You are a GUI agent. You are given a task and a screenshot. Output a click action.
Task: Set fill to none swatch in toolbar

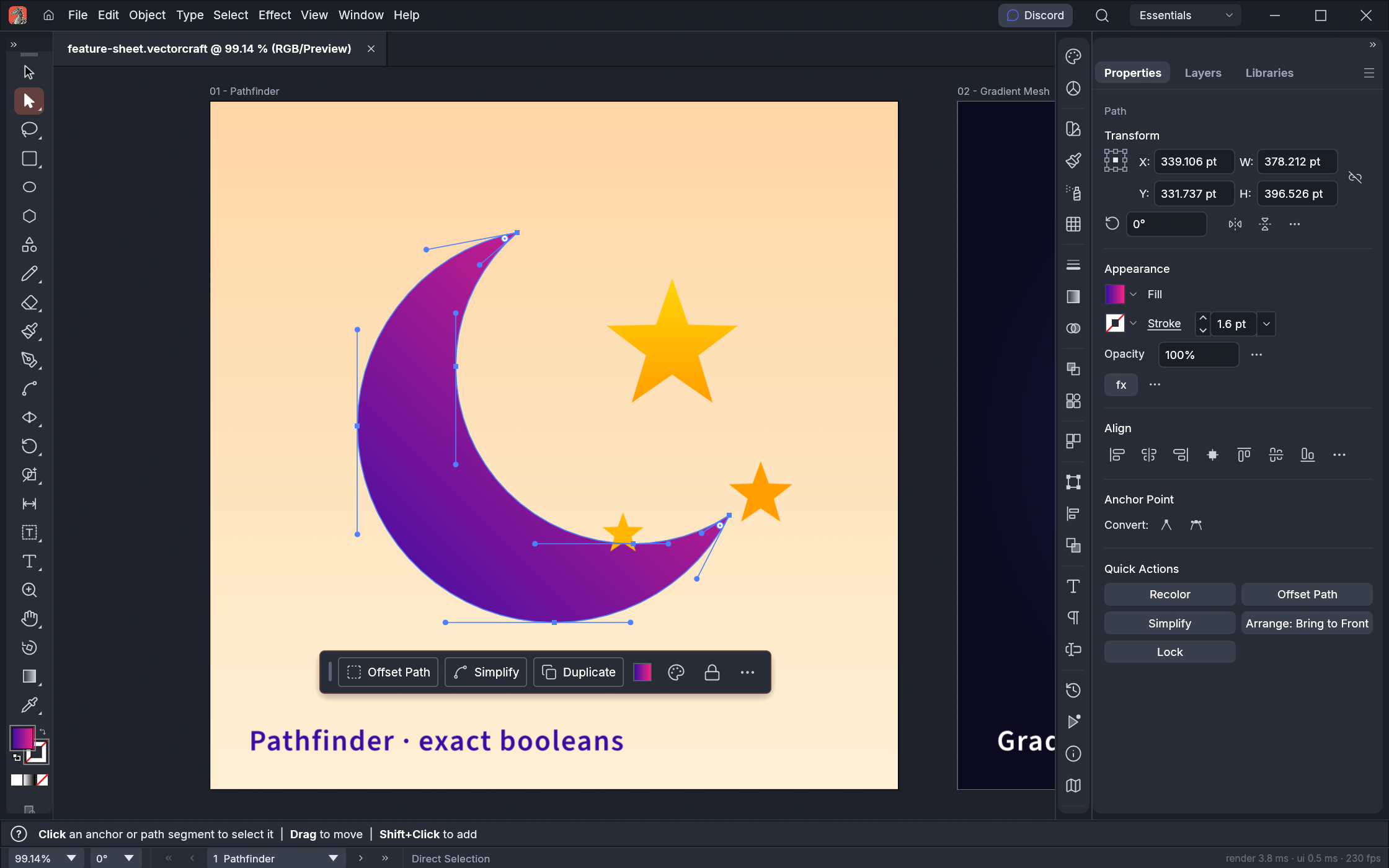click(42, 780)
